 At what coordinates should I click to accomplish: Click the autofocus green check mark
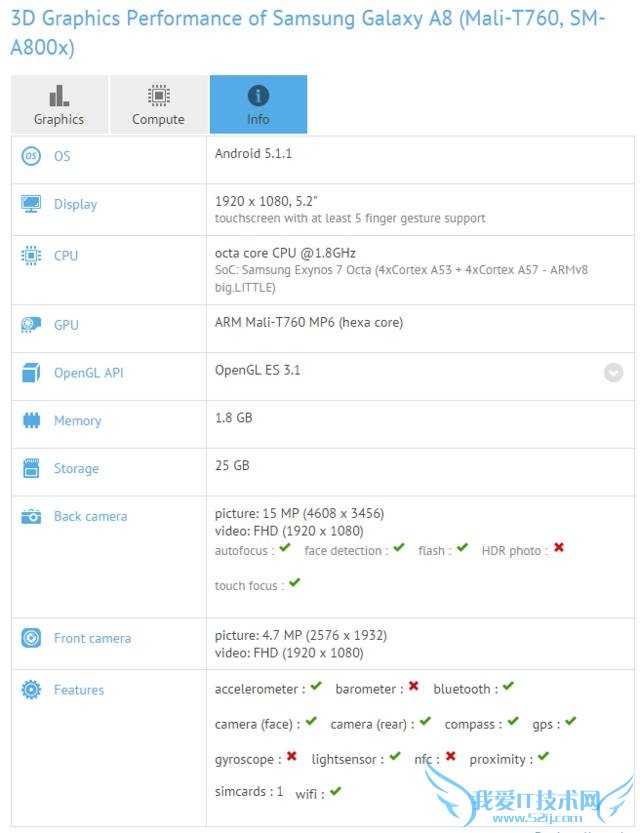(285, 547)
